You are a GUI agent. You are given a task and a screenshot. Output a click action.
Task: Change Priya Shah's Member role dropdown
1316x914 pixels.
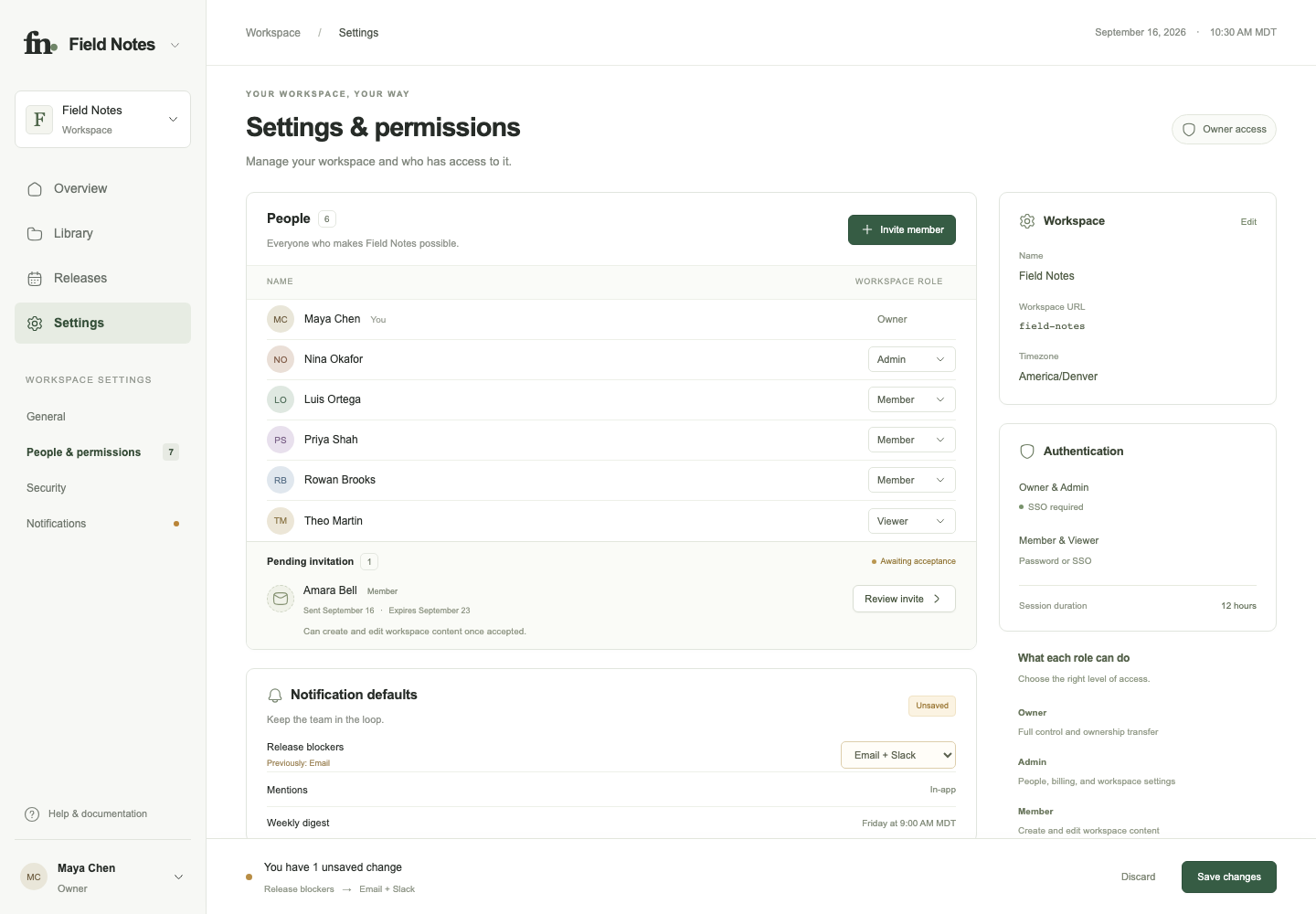tap(911, 440)
